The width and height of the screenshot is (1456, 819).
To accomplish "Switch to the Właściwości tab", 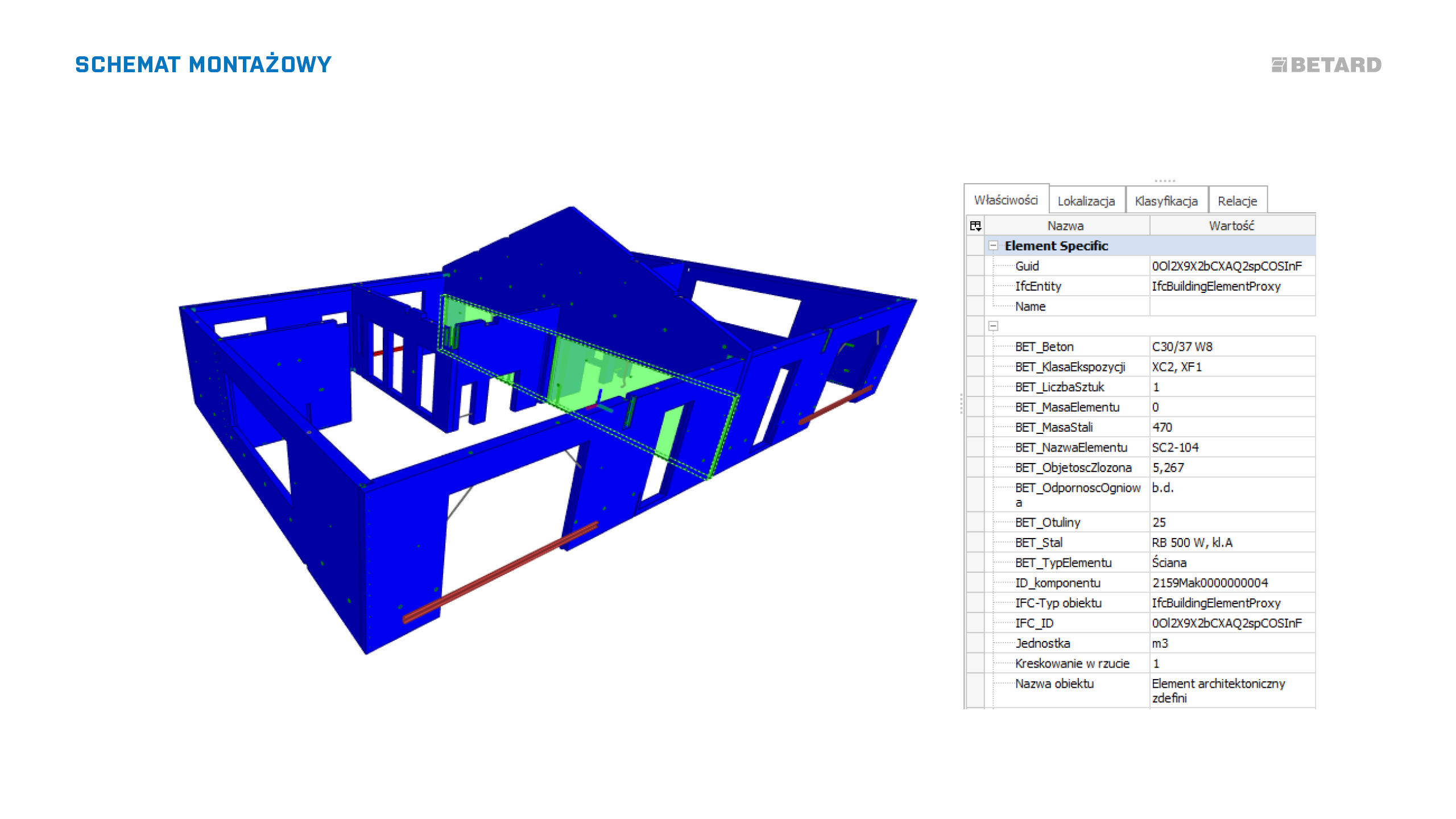I will (x=1006, y=200).
